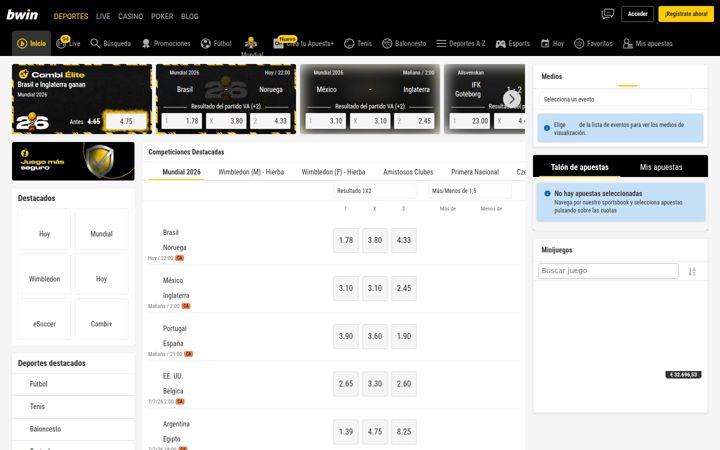This screenshot has width=720, height=450.
Task: Open Deportes A-Z list icon
Action: point(441,44)
